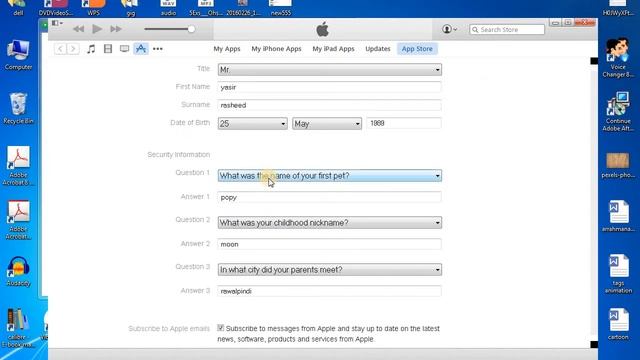Click the Answer 1 field
The image size is (640, 360).
click(329, 197)
